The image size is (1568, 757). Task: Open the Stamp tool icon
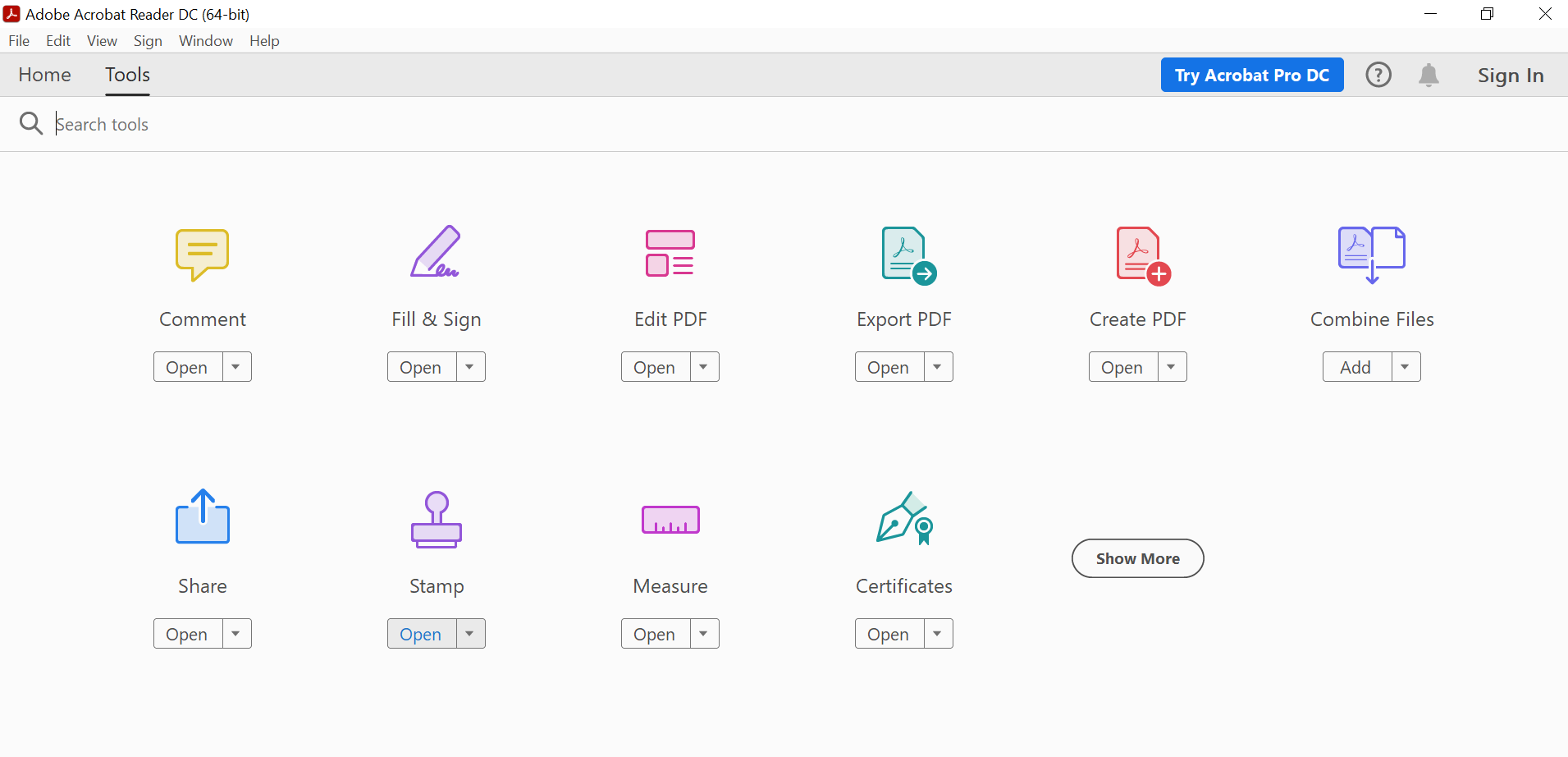coord(436,520)
